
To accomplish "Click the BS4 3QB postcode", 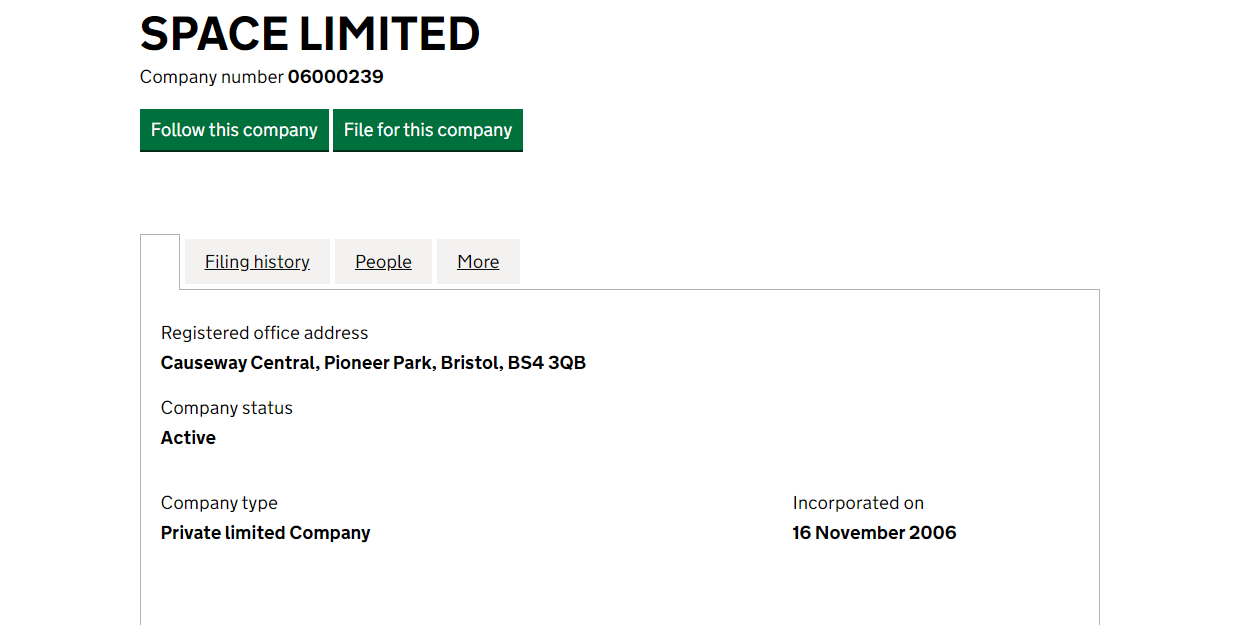I will (x=547, y=363).
